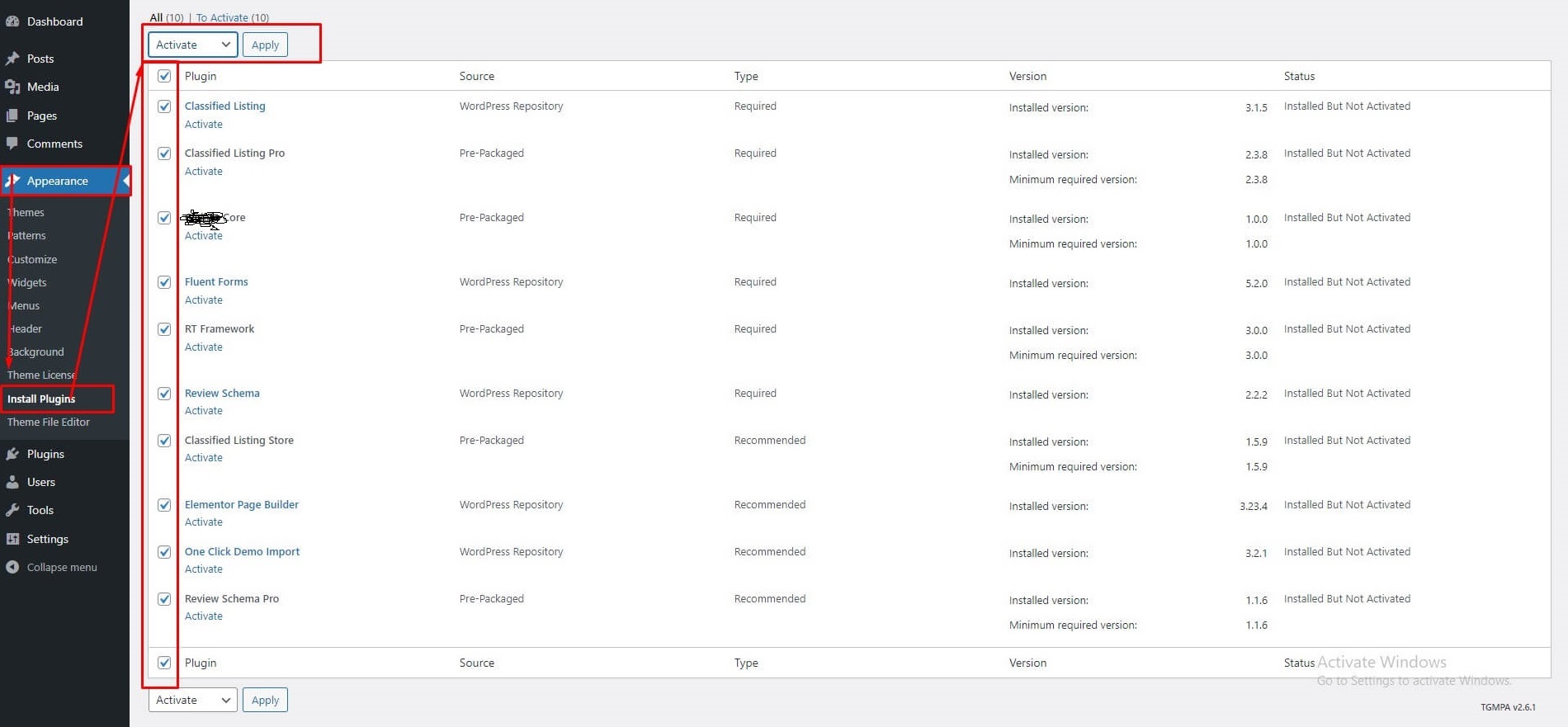Click the Dashboard gauge icon
The image size is (1568, 727).
pyautogui.click(x=12, y=21)
